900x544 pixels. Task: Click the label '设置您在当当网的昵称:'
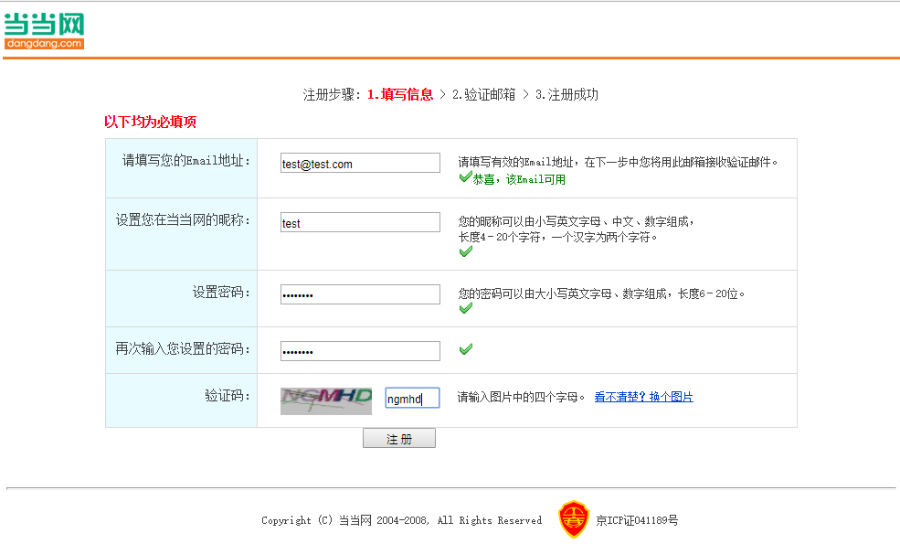point(183,220)
